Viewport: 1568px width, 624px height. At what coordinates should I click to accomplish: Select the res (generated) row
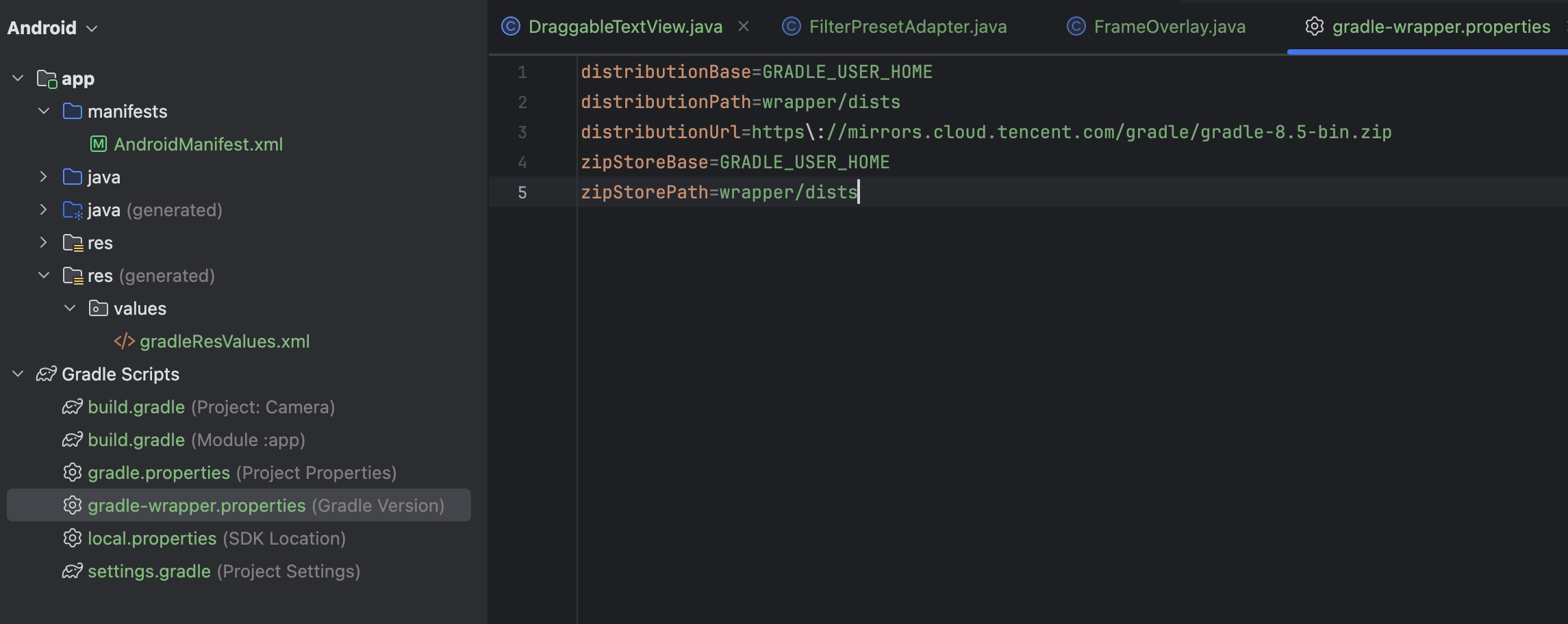151,276
